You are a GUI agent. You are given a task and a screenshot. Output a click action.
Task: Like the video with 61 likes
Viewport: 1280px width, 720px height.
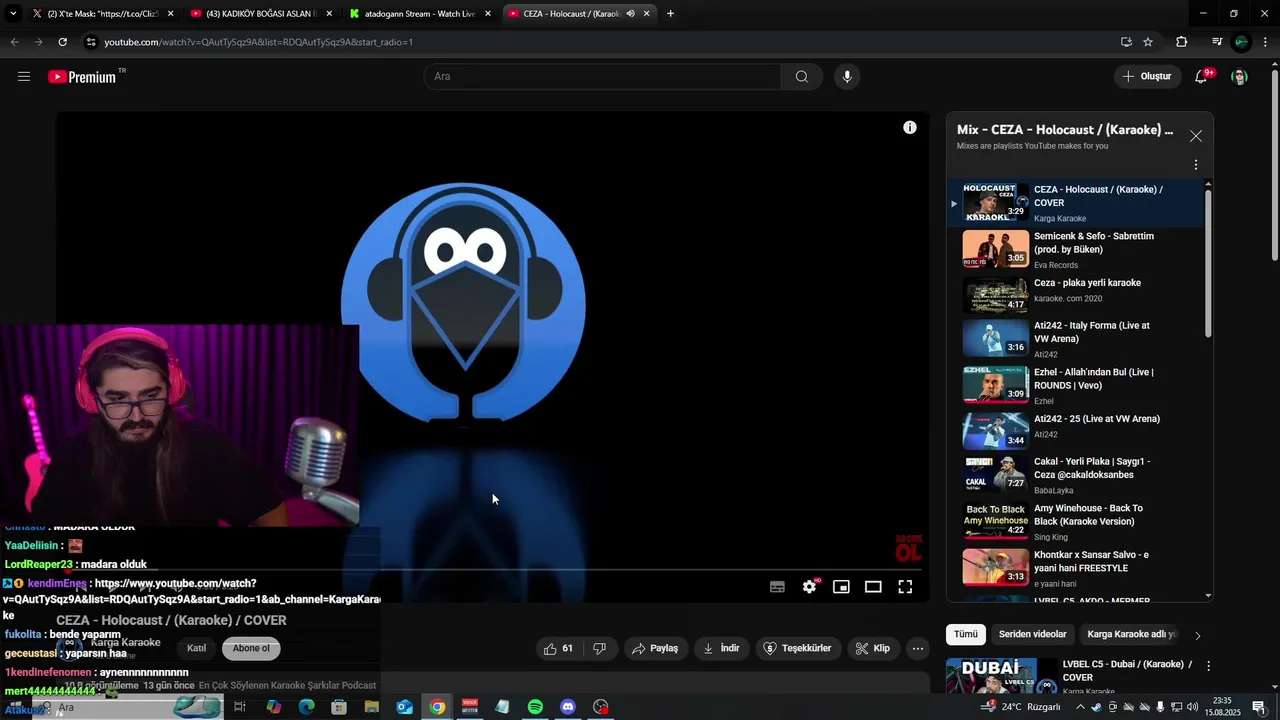[558, 648]
